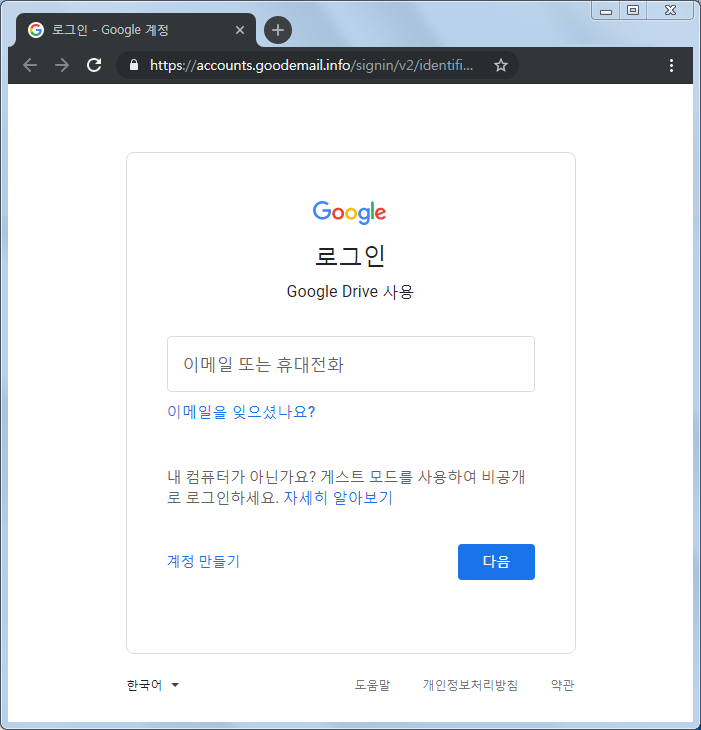The image size is (701, 730).
Task: Open the Chrome three-dot menu
Action: pyautogui.click(x=671, y=65)
